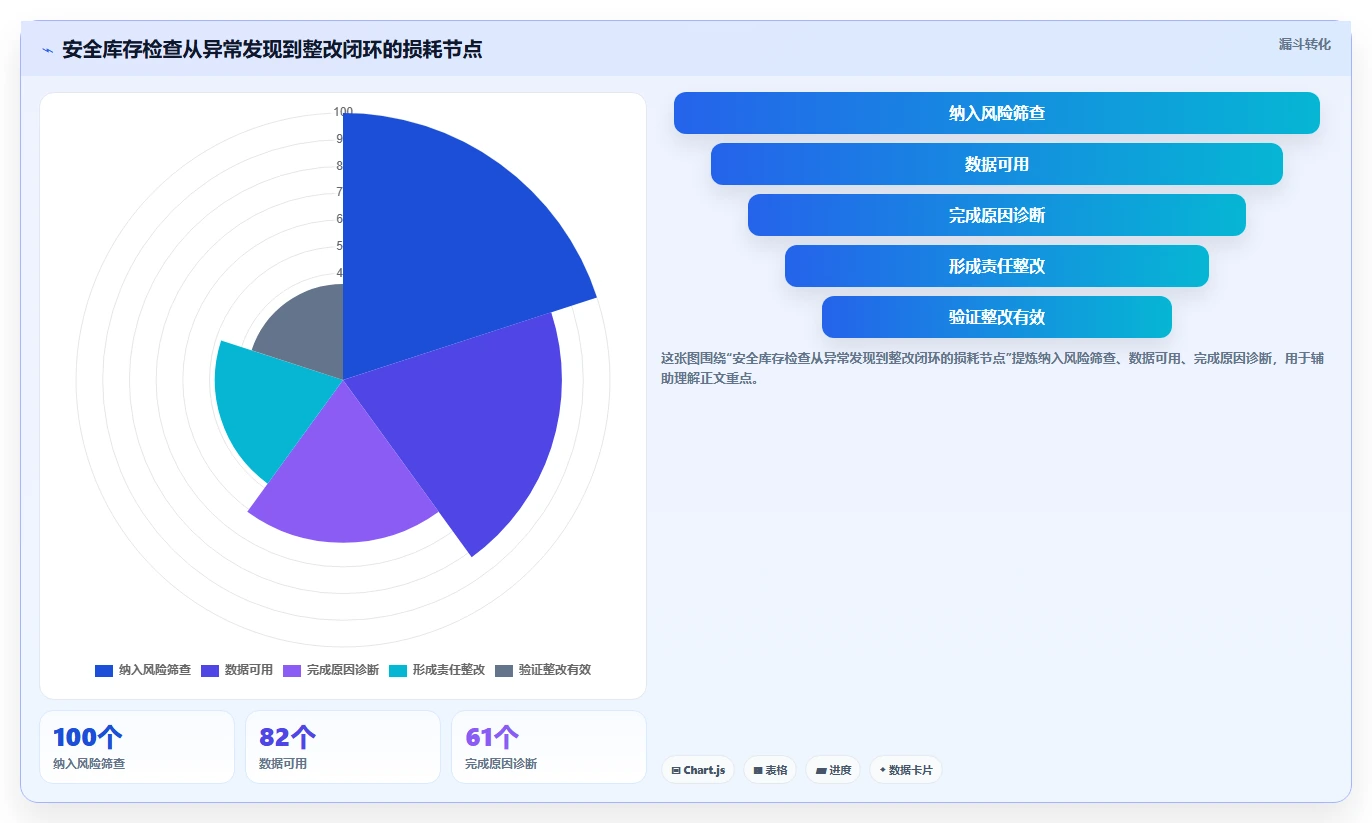Viewport: 1372px width, 823px height.
Task: Click the 数据可用 funnel bar
Action: tap(997, 164)
